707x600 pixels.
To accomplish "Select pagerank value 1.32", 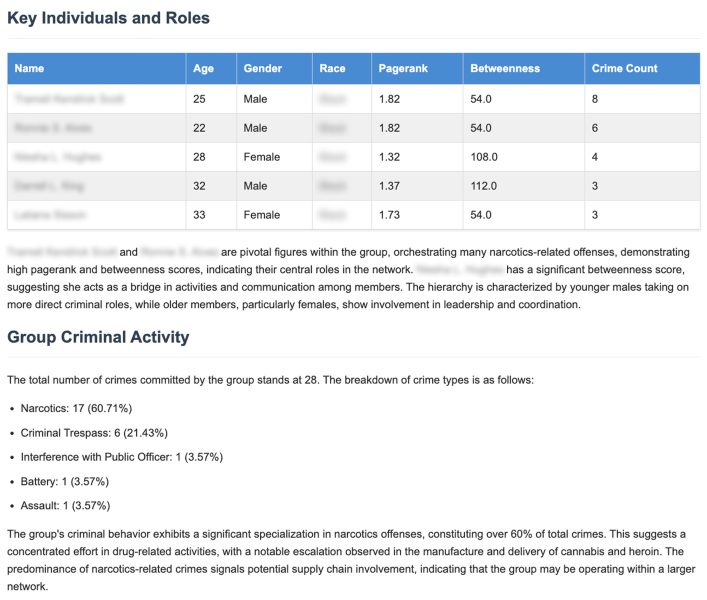I will [x=389, y=157].
